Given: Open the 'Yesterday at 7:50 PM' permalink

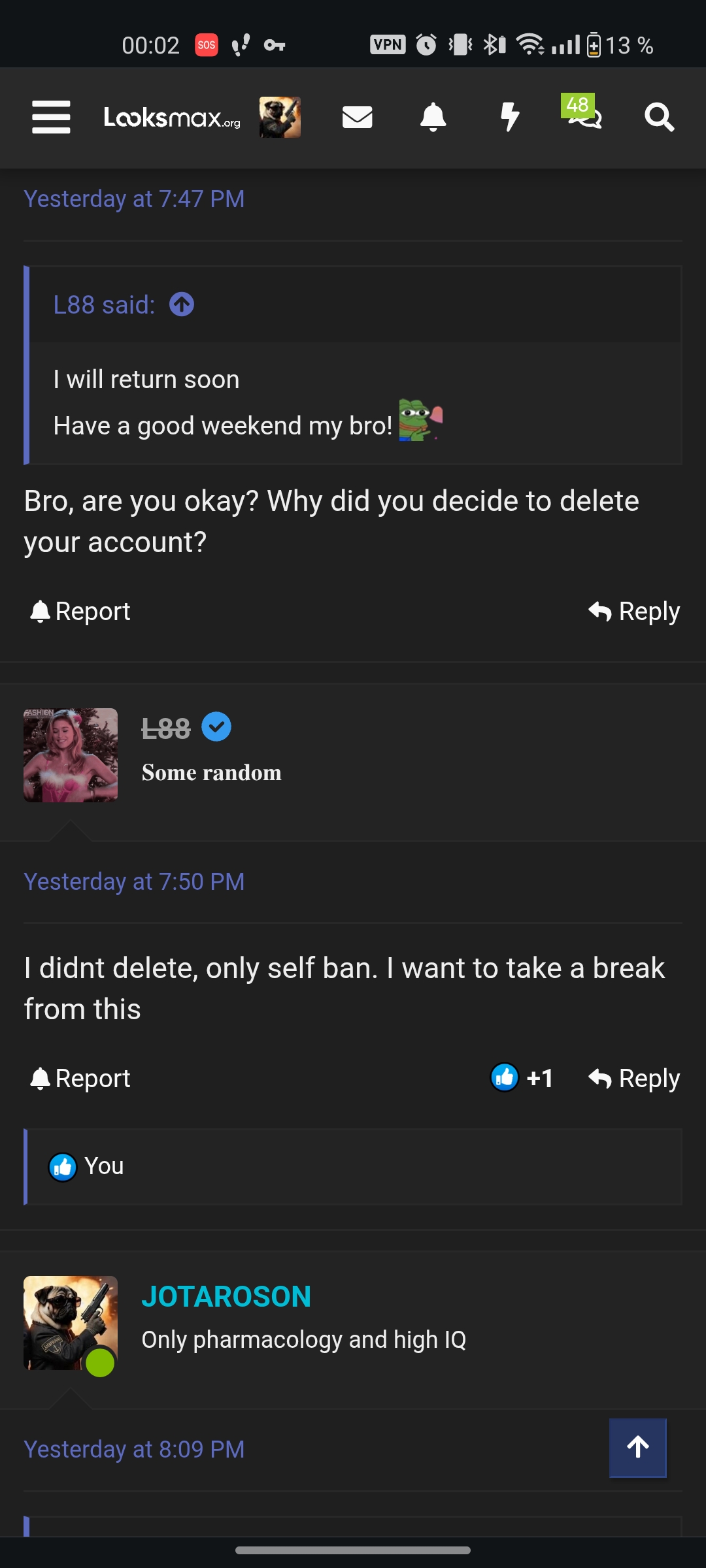Looking at the screenshot, I should [x=134, y=882].
